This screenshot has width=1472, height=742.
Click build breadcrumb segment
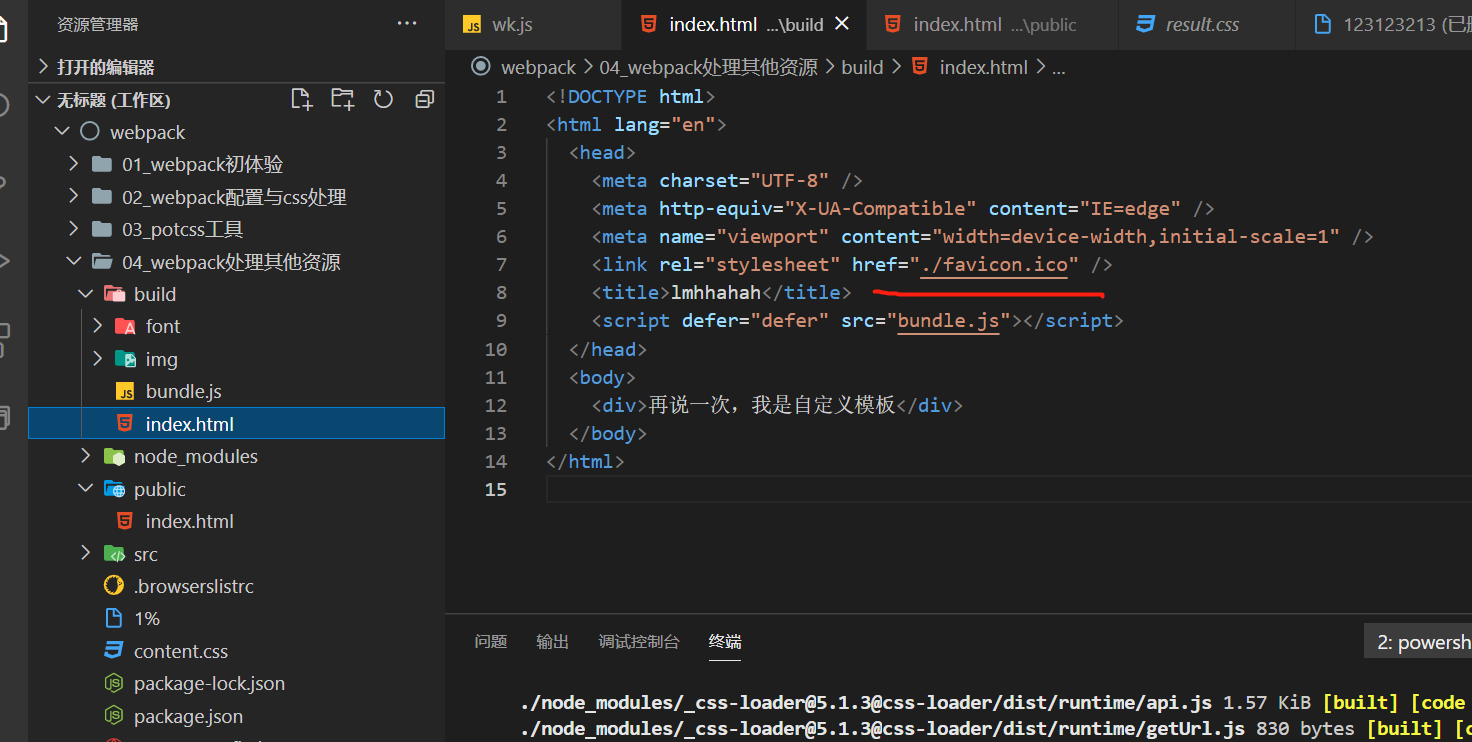[x=862, y=67]
